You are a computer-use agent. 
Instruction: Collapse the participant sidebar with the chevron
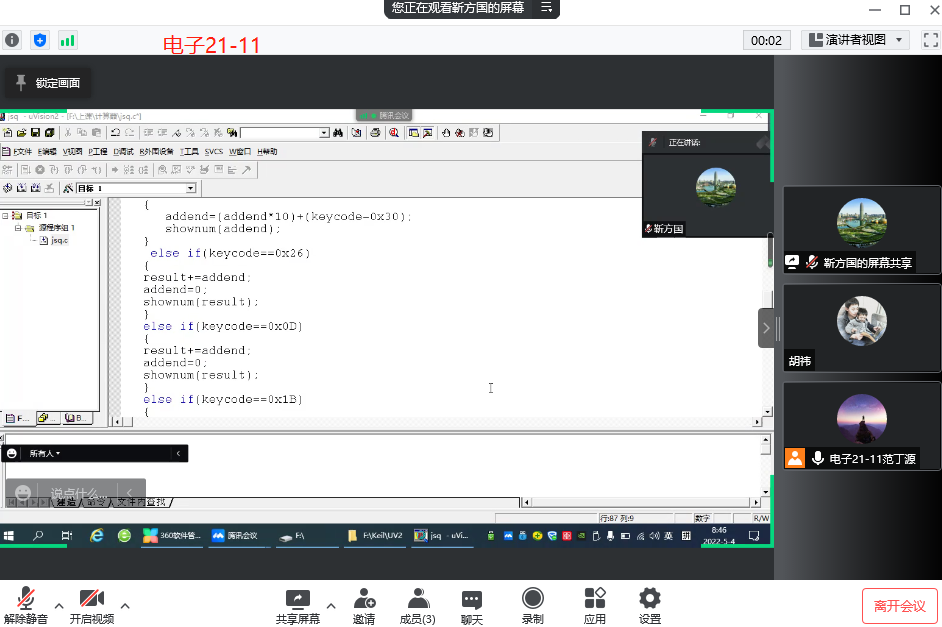point(766,327)
